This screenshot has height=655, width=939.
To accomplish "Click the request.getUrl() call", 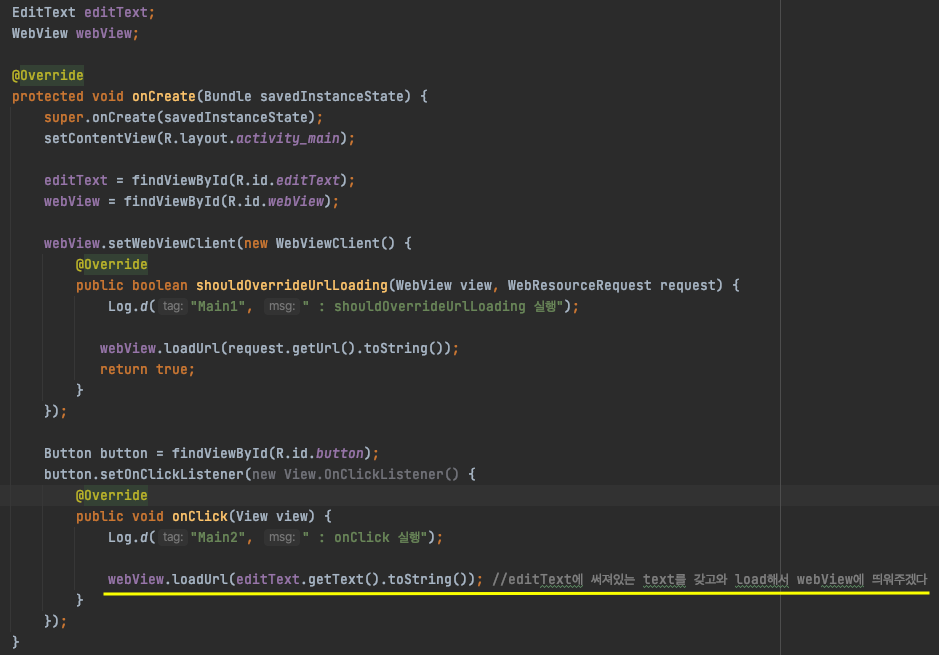I will (292, 348).
